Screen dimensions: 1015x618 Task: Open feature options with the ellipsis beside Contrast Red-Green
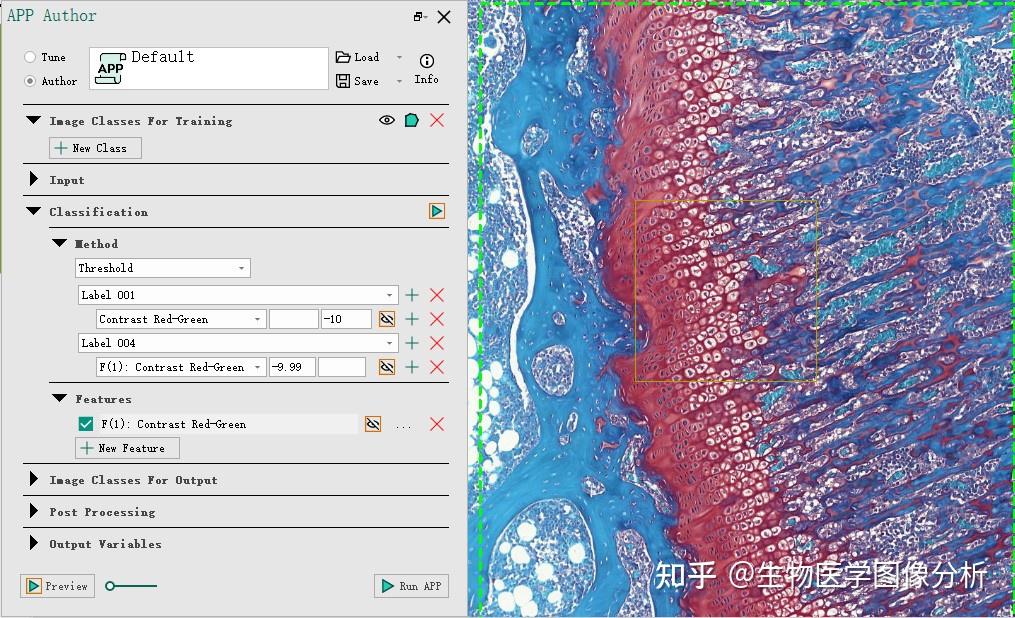(404, 423)
